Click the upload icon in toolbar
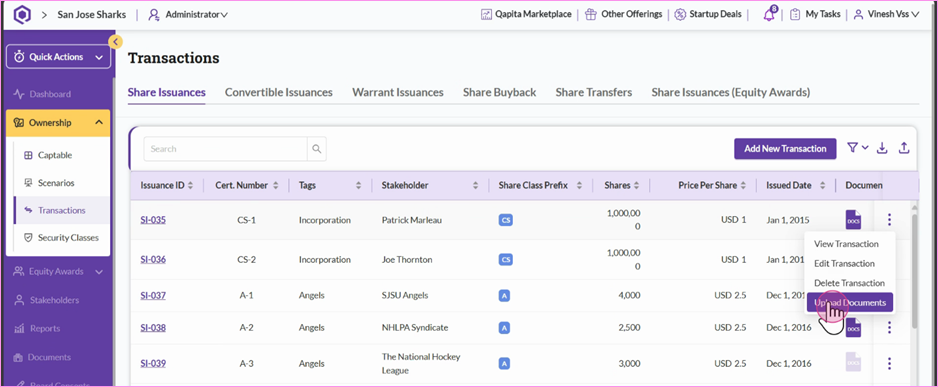Viewport: 938px width, 387px height. tap(904, 148)
